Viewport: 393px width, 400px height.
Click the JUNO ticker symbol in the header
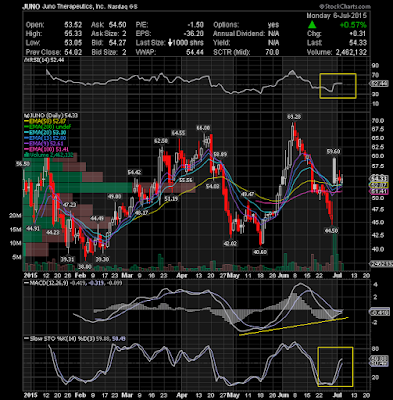point(31,6)
